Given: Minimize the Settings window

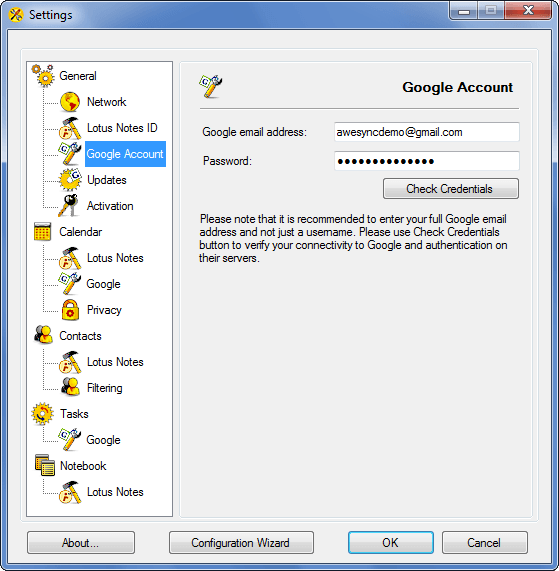Looking at the screenshot, I should (x=464, y=10).
